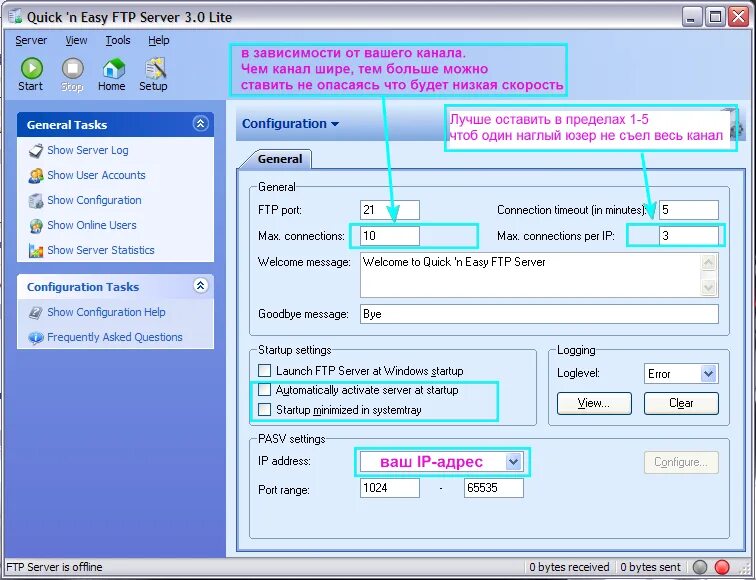Open Show Configuration link
This screenshot has height=580, width=756.
tap(94, 201)
